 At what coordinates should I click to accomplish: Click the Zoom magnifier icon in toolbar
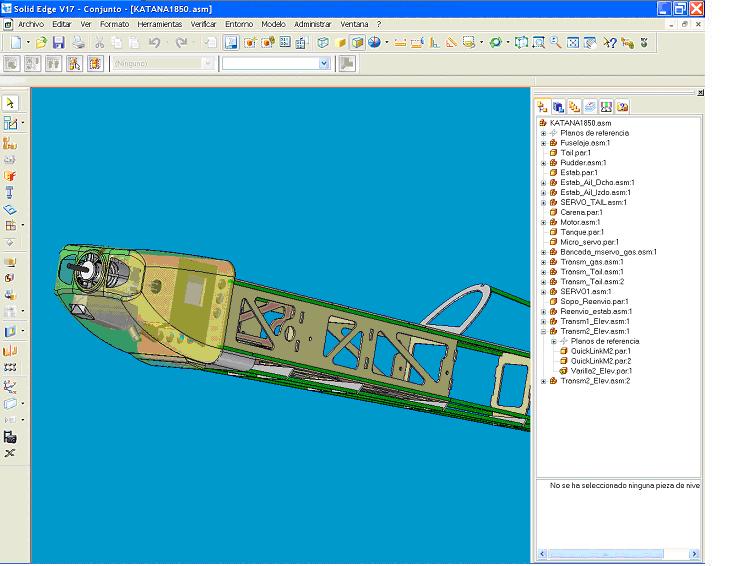coord(555,43)
